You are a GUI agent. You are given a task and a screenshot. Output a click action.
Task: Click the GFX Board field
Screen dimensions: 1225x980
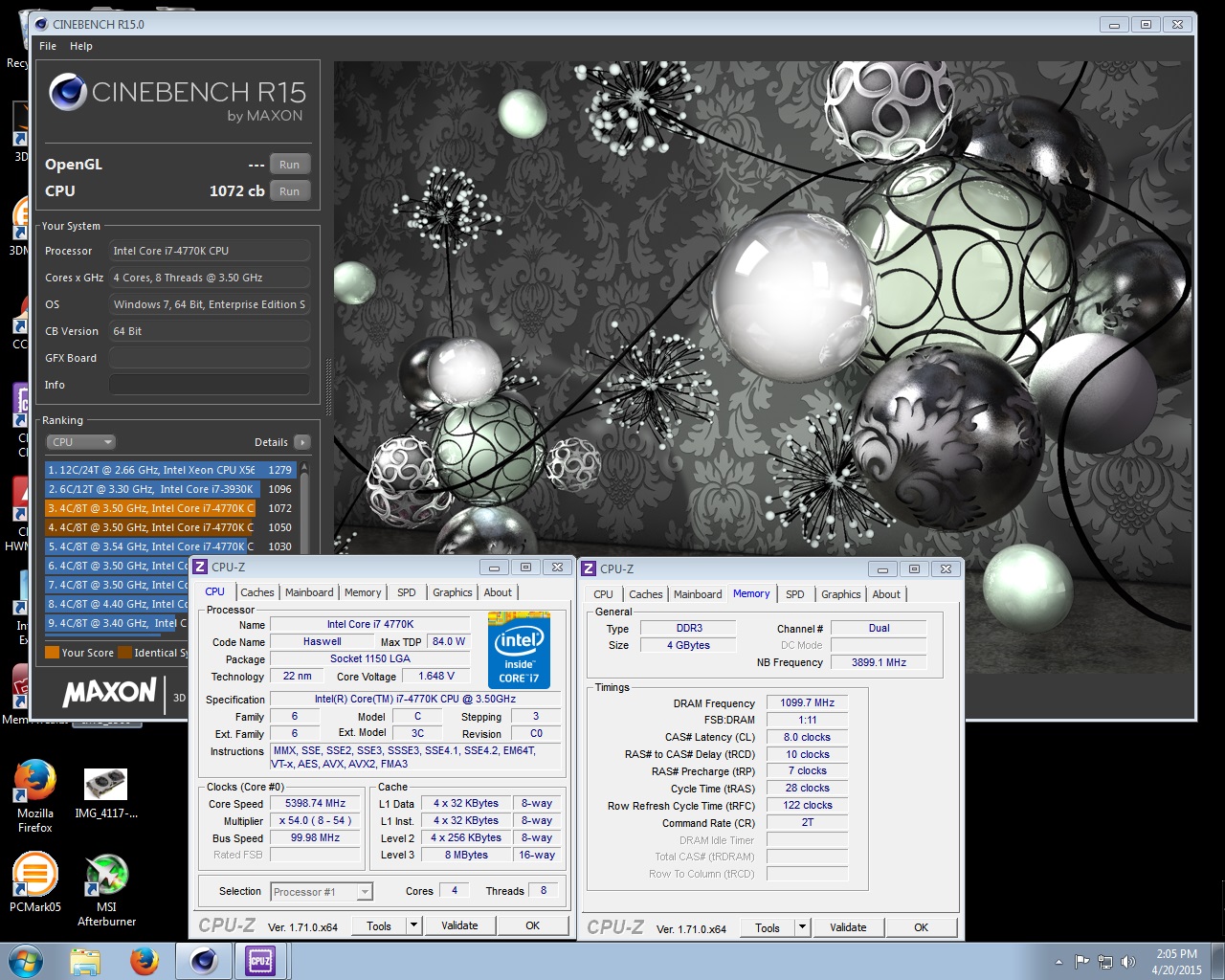tap(209, 358)
